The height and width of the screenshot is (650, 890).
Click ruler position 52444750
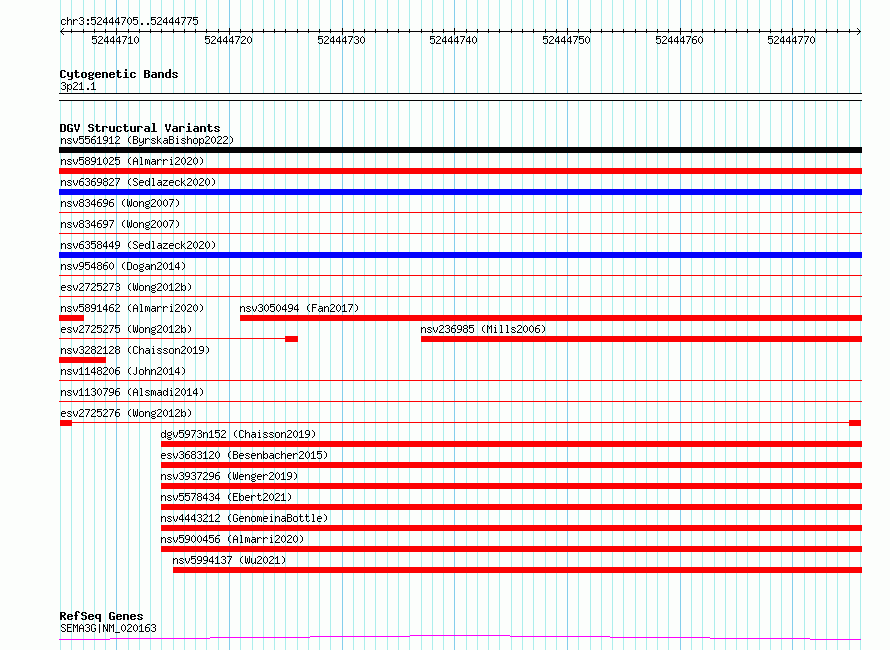(x=566, y=40)
